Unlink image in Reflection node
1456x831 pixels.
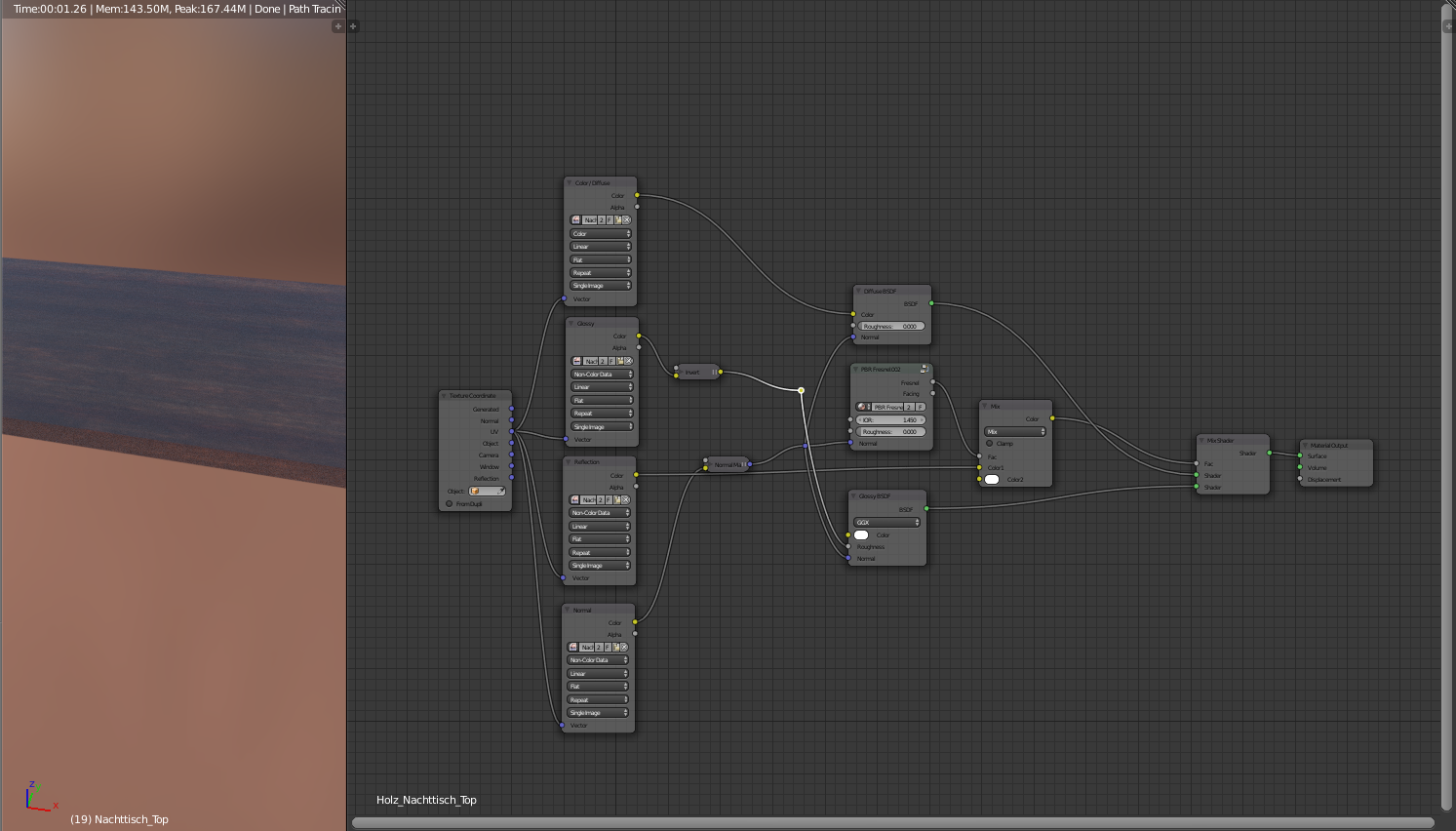click(625, 499)
